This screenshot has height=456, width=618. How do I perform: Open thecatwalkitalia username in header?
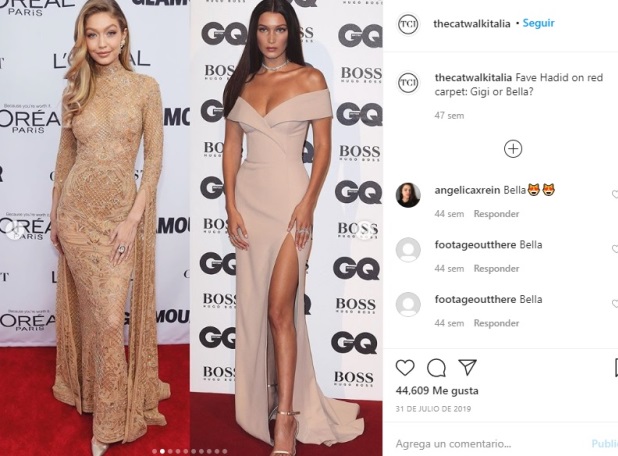472,24
